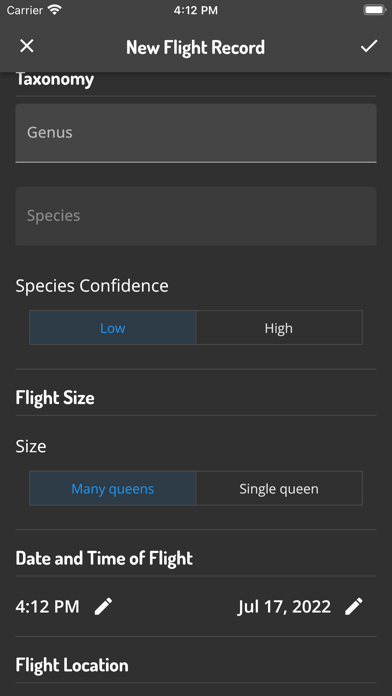Confirm the record with the checkmark icon
The width and height of the screenshot is (392, 696).
(x=368, y=46)
